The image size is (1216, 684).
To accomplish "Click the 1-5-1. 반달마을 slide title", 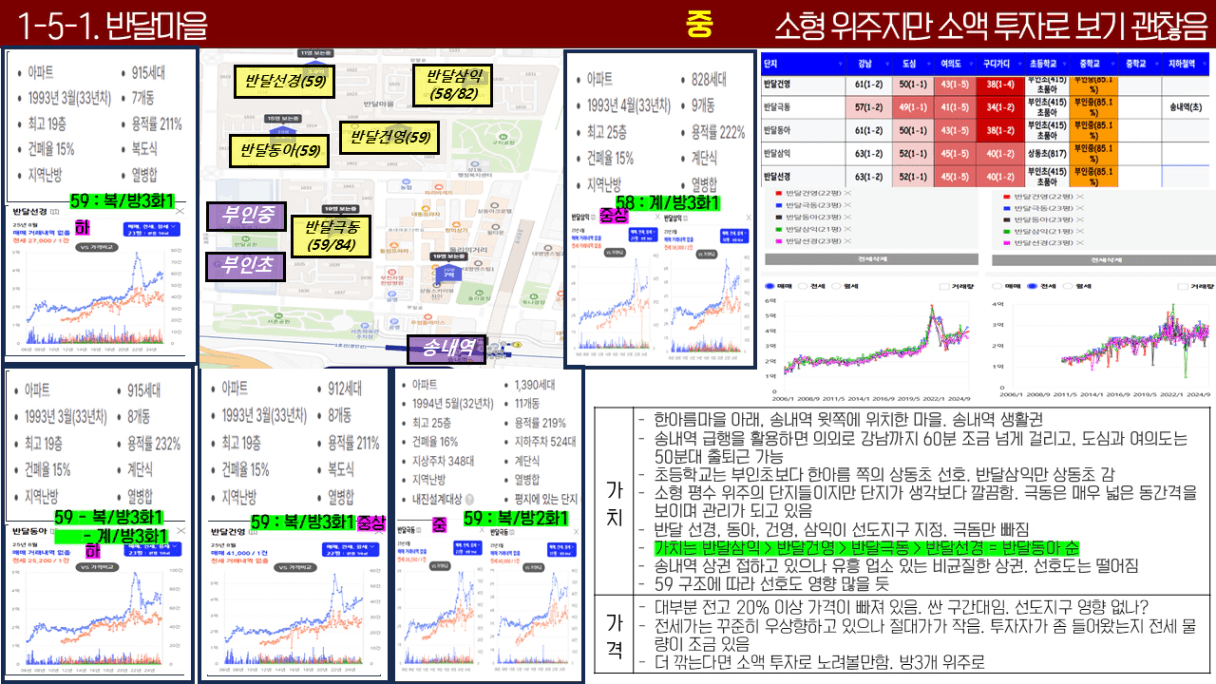I will (x=113, y=26).
